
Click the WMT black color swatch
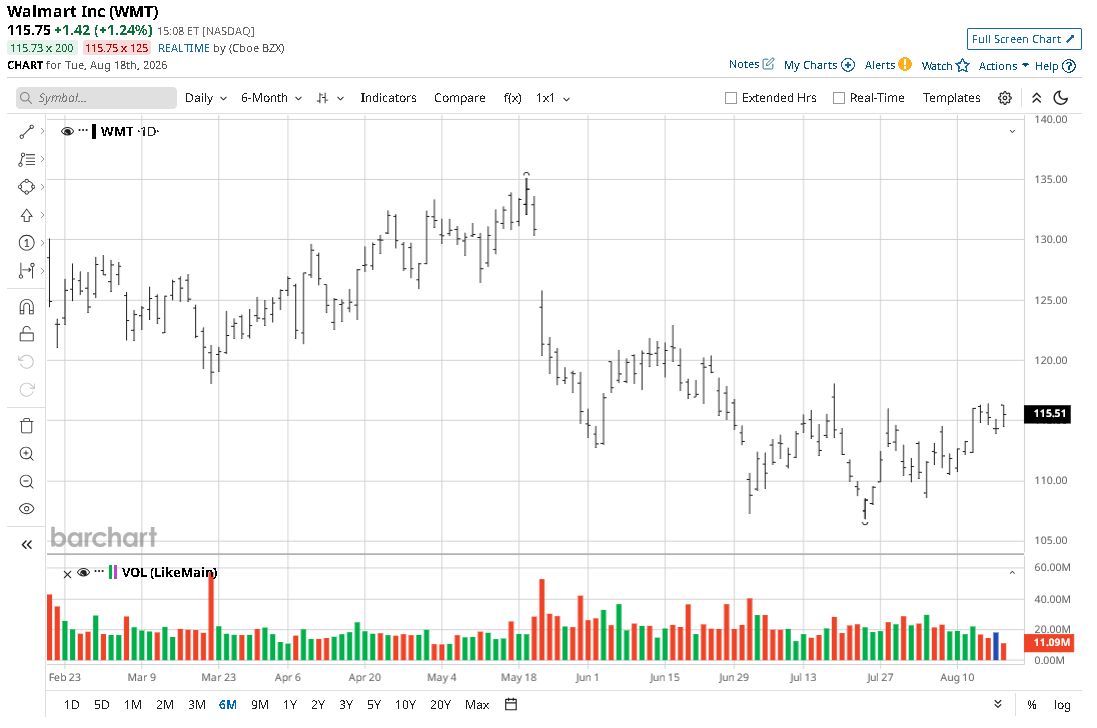(x=94, y=131)
